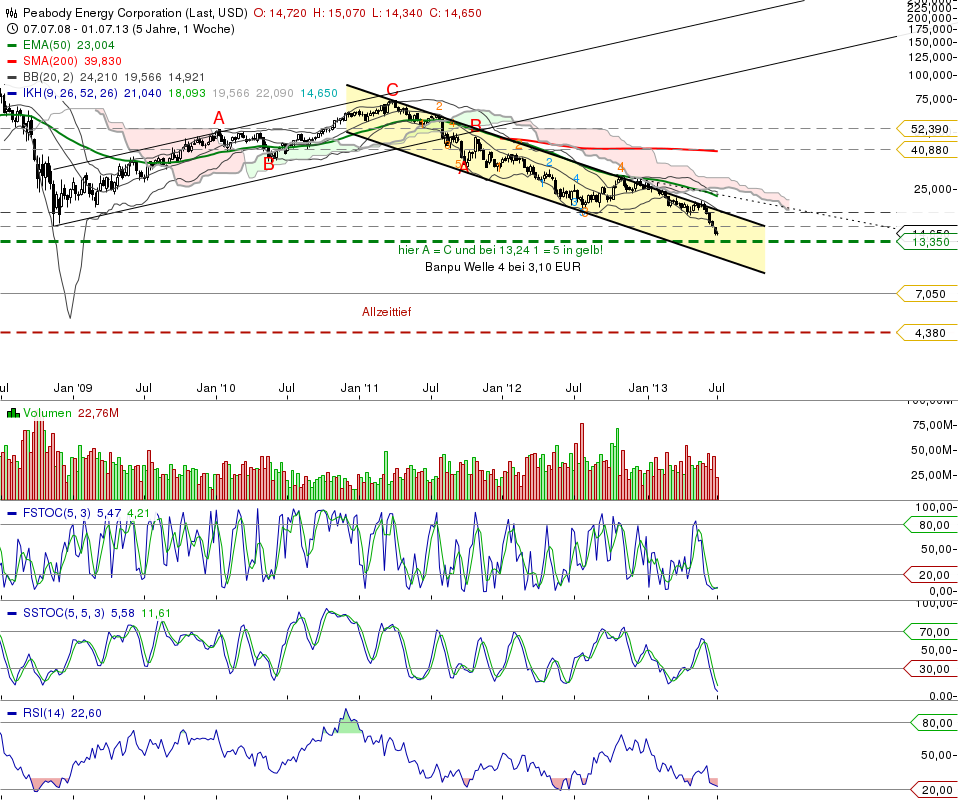Select the 40,880 price level label
This screenshot has width=958, height=800.
tap(926, 150)
